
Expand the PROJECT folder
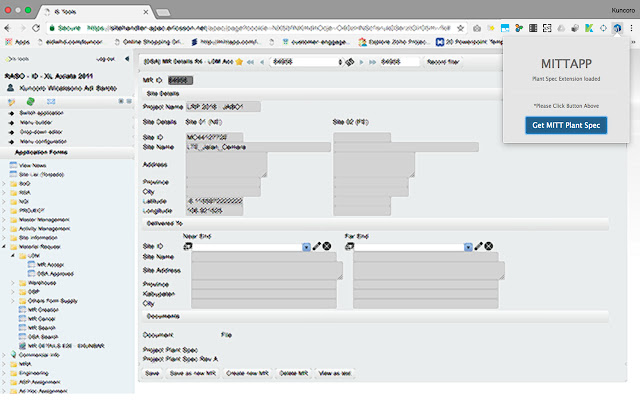tap(4, 211)
